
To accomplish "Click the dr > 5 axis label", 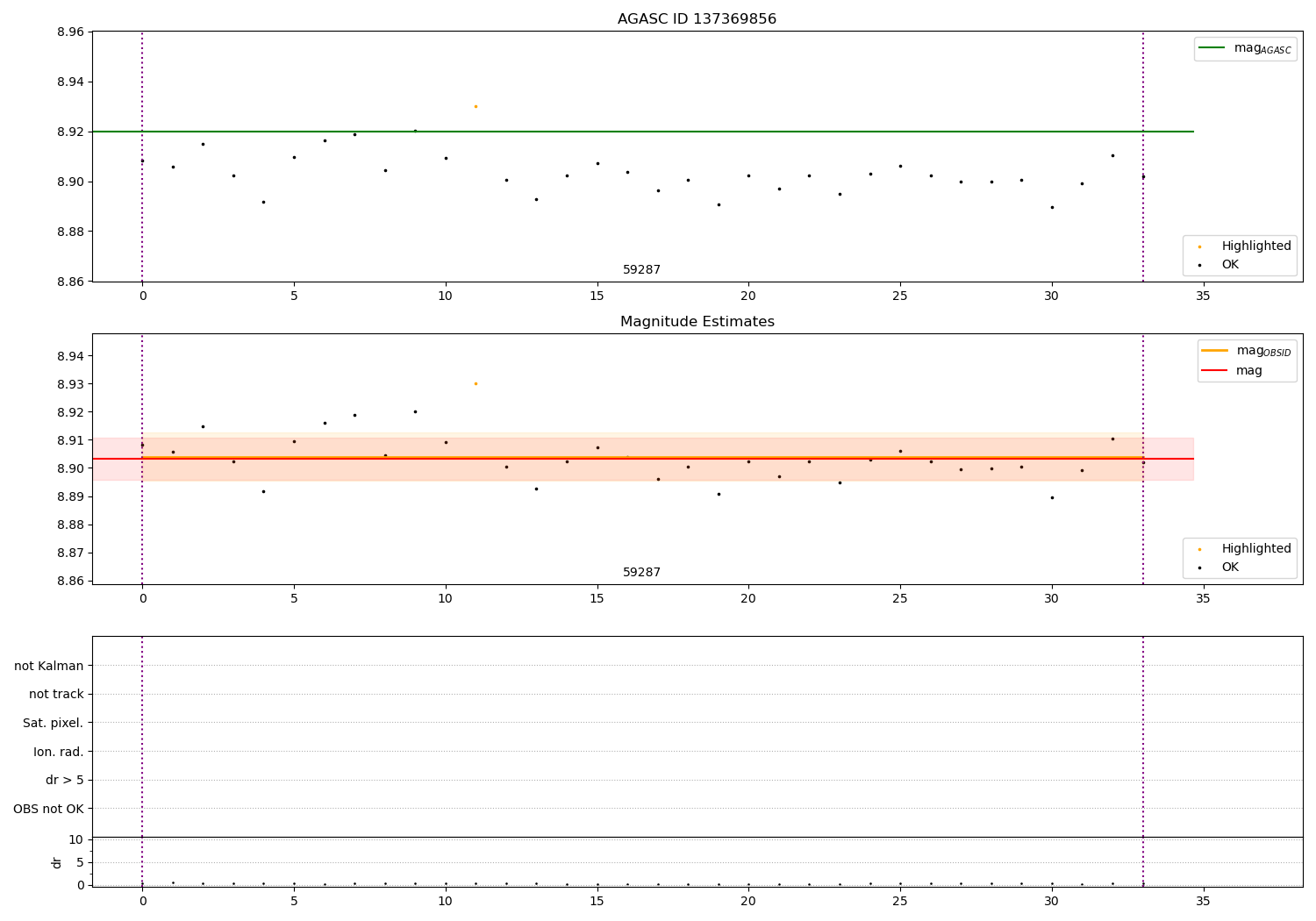I will click(x=65, y=781).
